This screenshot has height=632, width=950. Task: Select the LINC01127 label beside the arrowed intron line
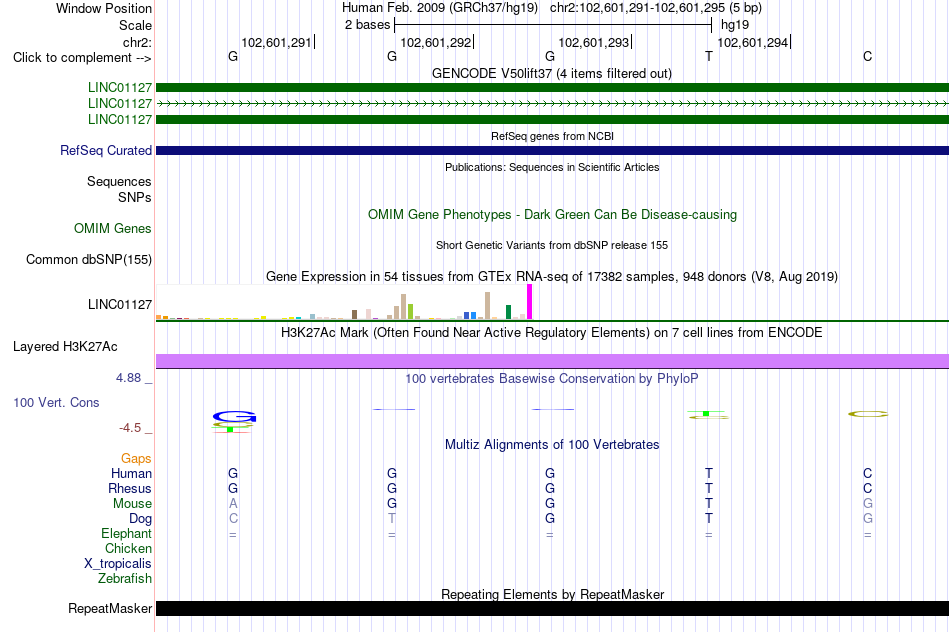[120, 104]
